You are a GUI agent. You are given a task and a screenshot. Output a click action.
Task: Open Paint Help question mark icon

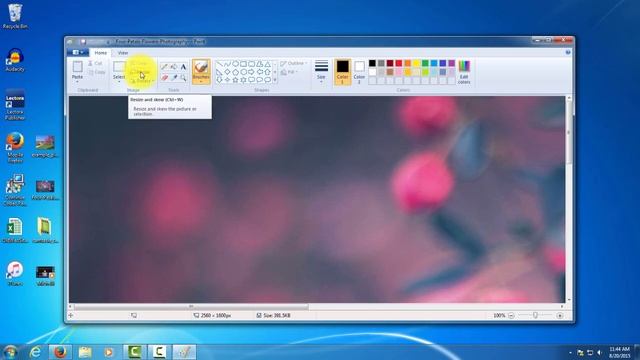568,53
